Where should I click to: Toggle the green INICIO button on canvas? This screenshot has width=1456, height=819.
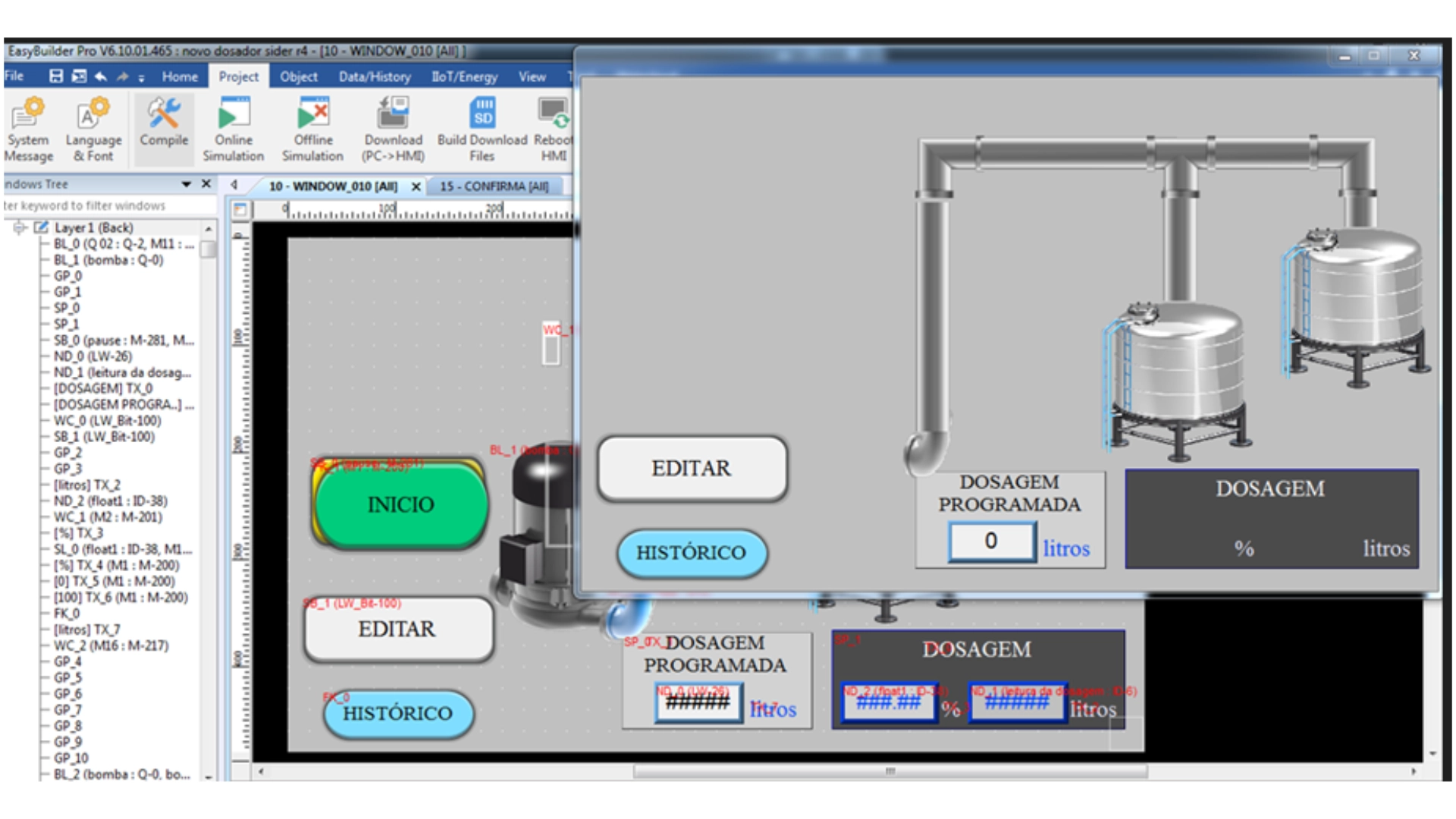click(x=400, y=505)
